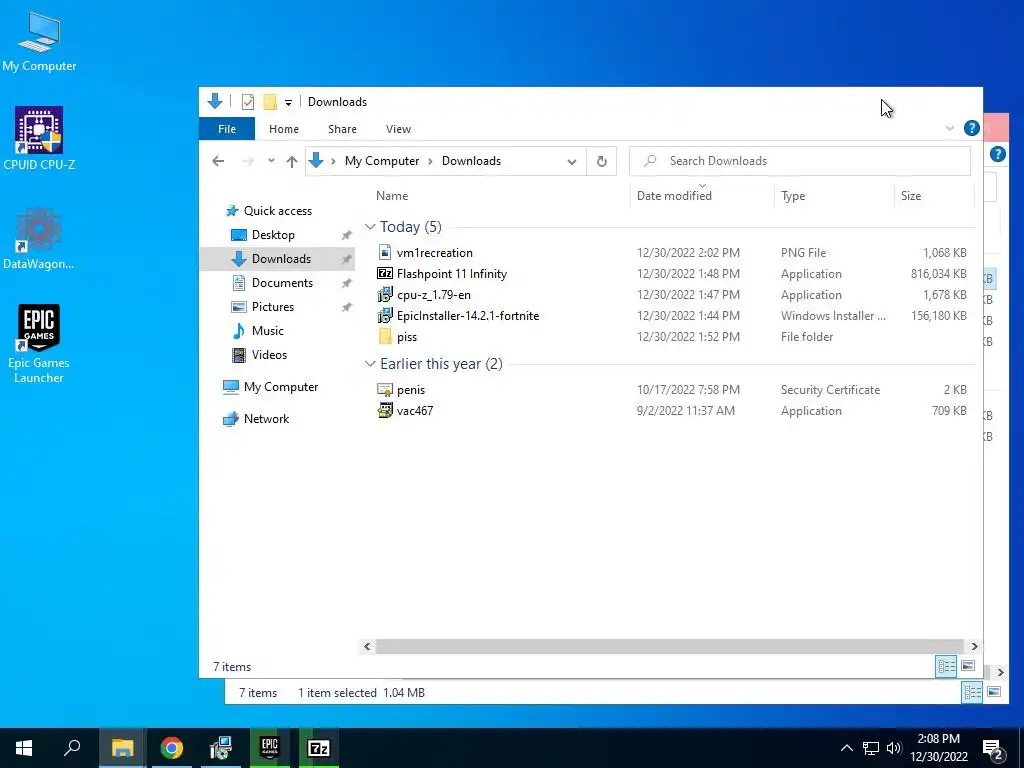Switch to Details view in the background window
The width and height of the screenshot is (1024, 768).
click(972, 692)
